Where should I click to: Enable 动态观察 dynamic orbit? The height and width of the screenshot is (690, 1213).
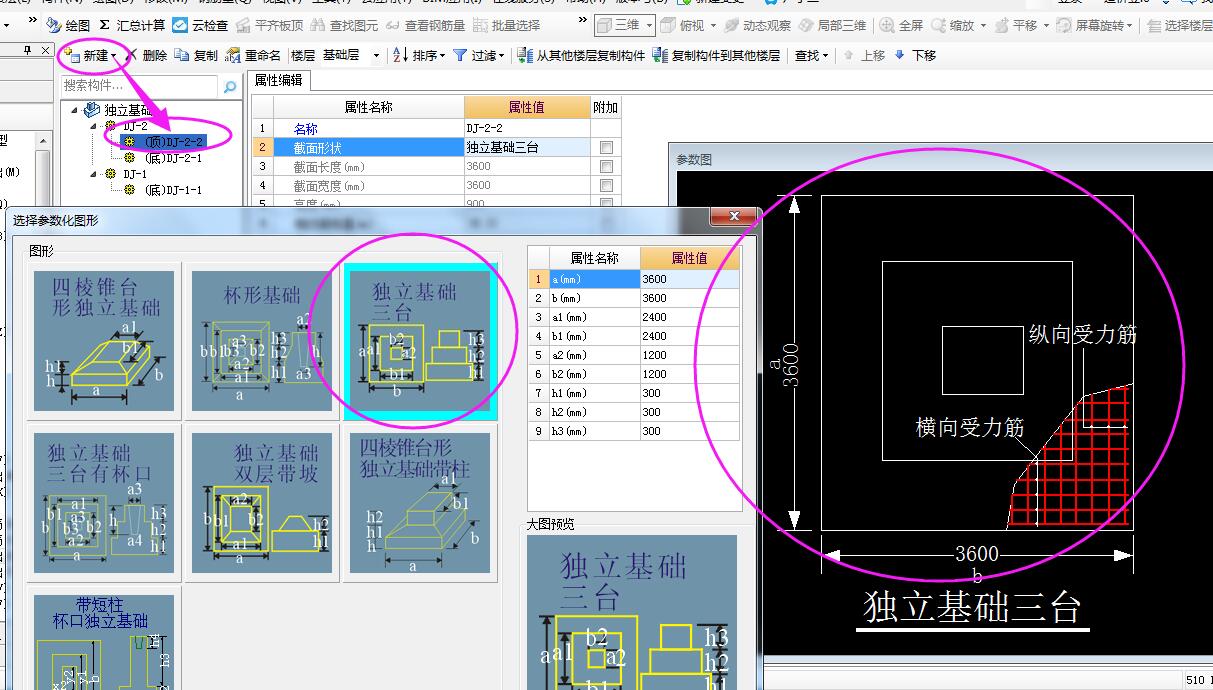pyautogui.click(x=758, y=25)
